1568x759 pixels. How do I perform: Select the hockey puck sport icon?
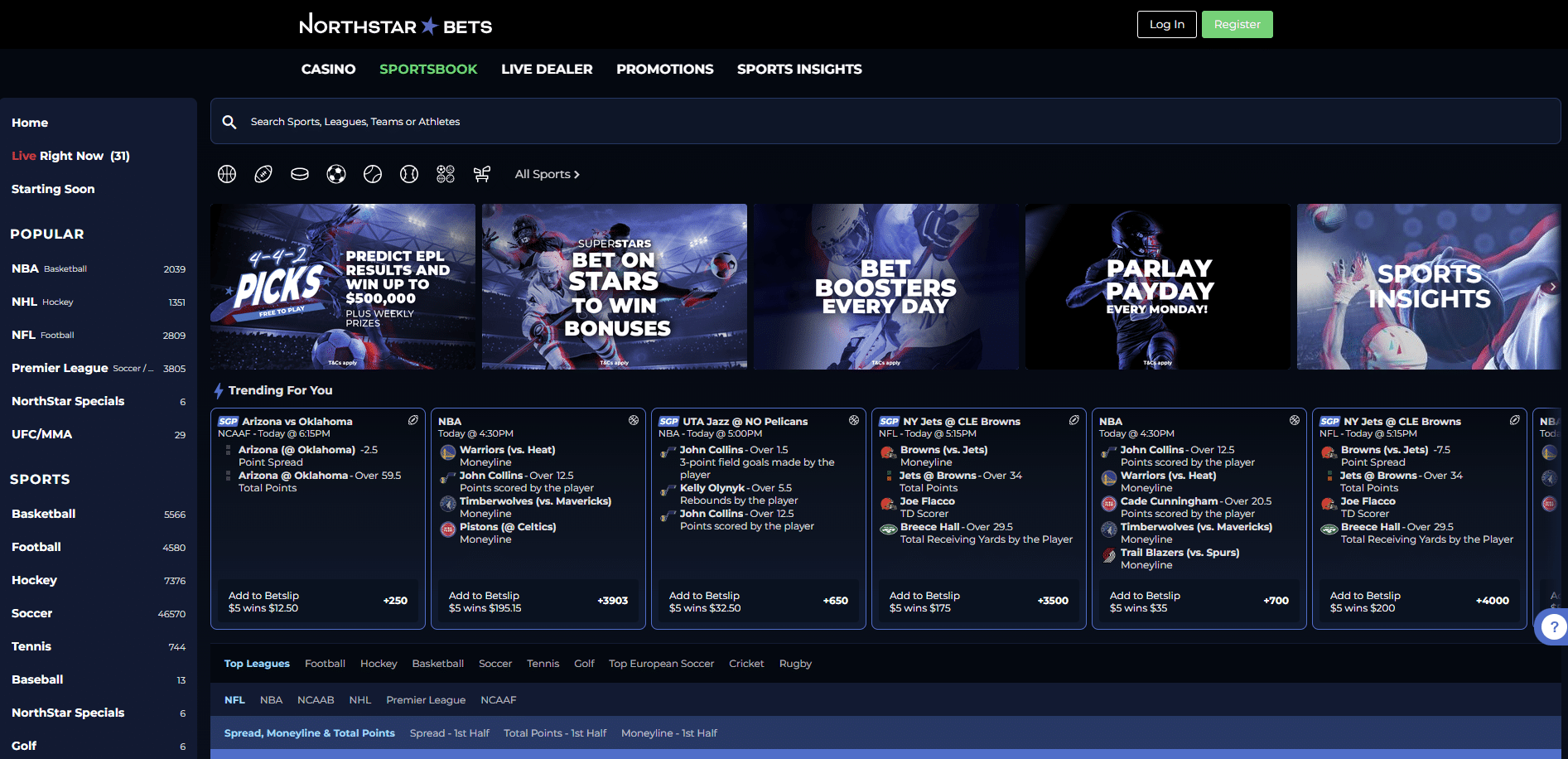point(300,174)
